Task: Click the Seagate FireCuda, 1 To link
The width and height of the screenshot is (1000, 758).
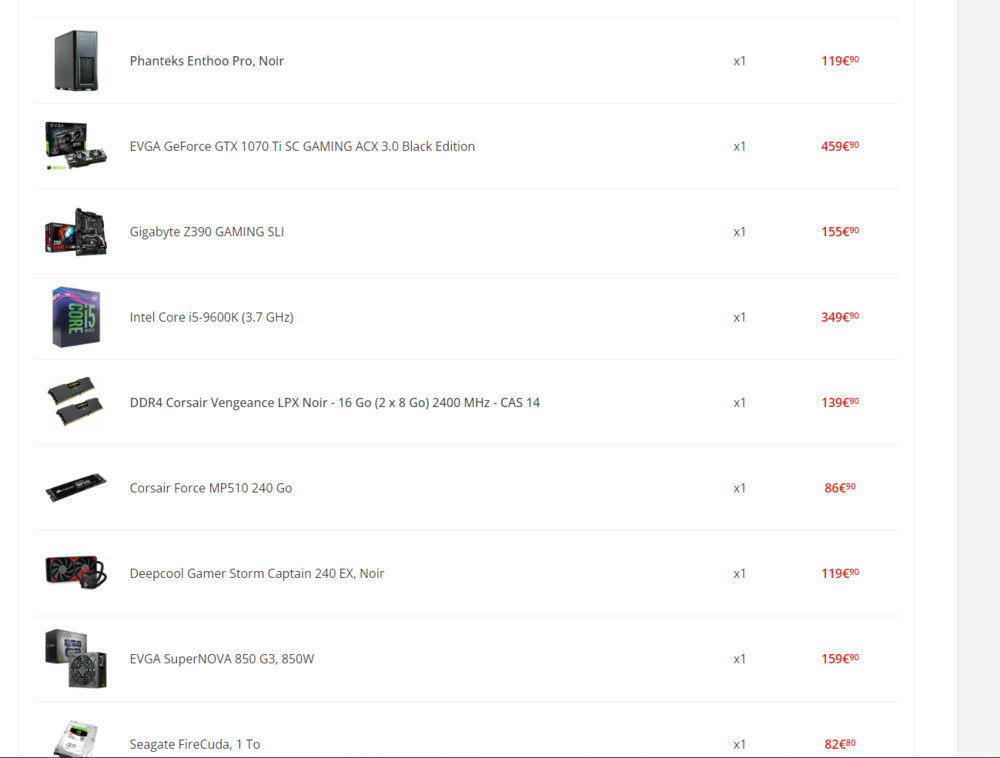Action: tap(195, 744)
